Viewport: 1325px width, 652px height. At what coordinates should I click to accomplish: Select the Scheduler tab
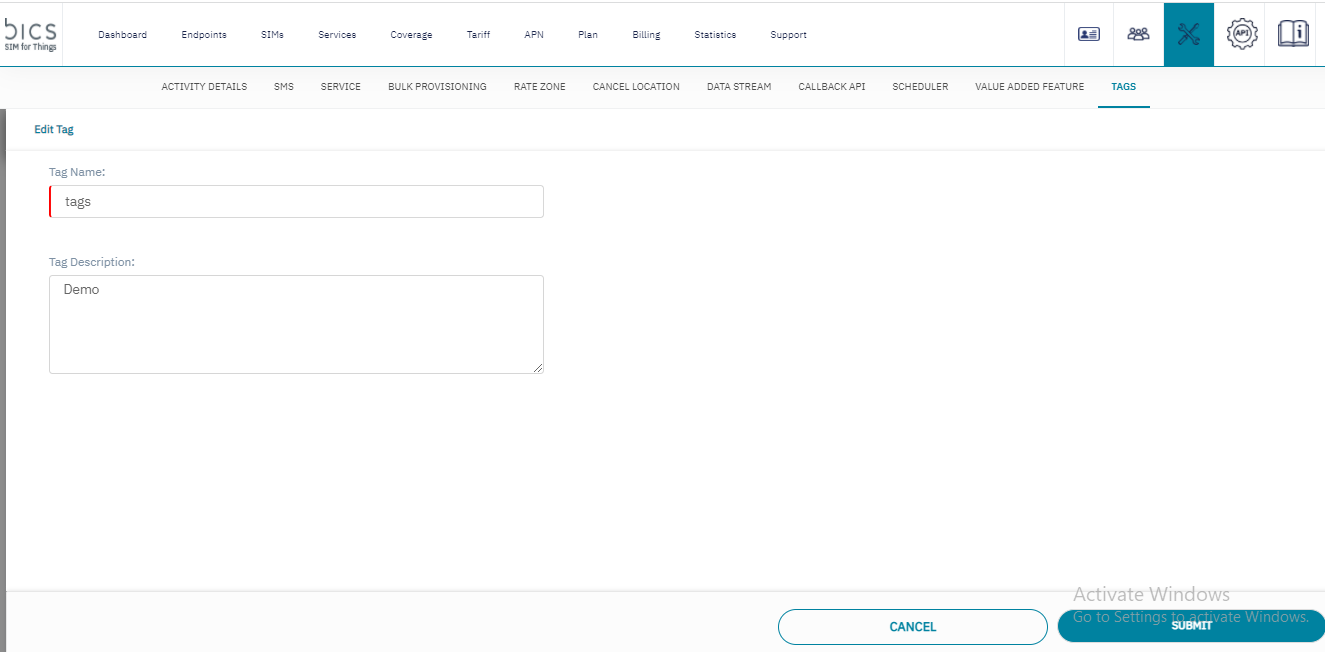[920, 87]
